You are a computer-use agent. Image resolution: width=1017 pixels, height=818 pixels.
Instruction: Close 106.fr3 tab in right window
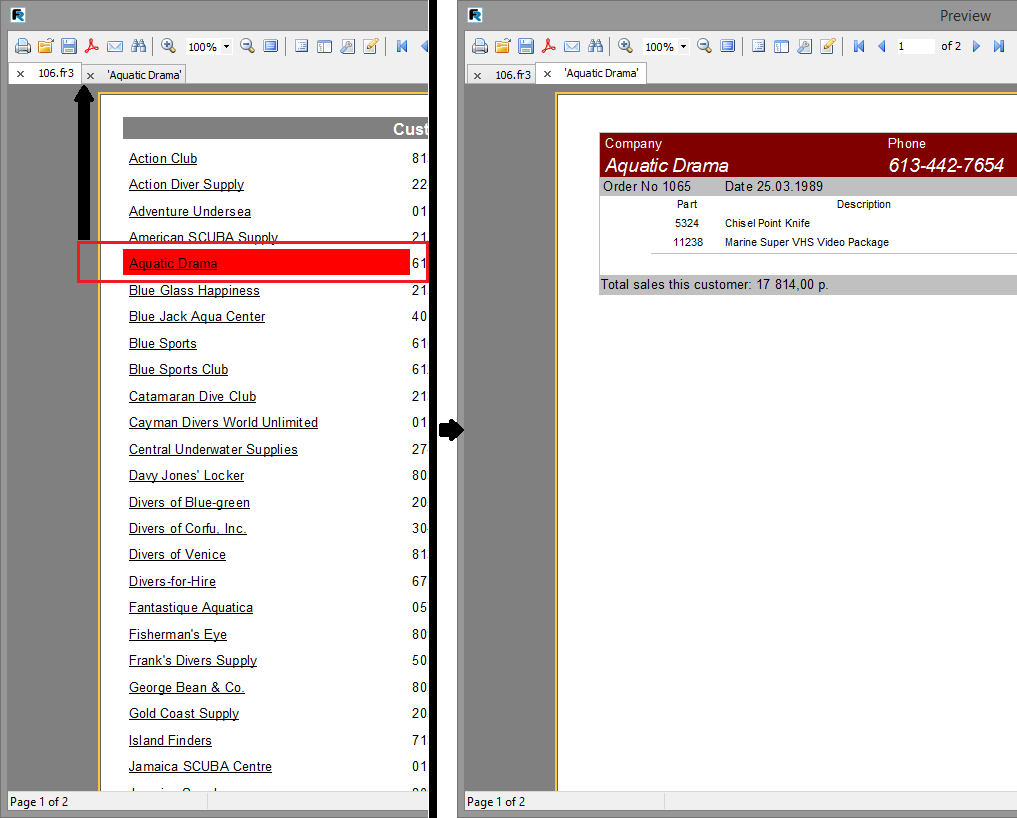tap(477, 76)
